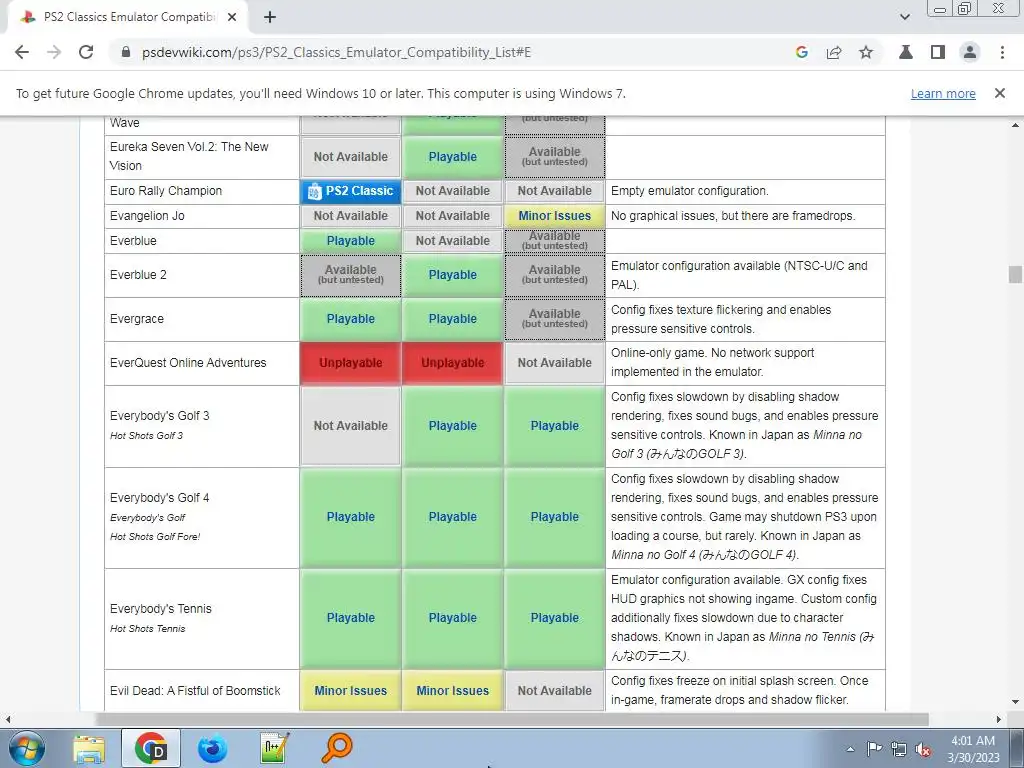Screen dimensions: 1024x768
Task: Switch to Chrome in the taskbar
Action: (x=151, y=748)
